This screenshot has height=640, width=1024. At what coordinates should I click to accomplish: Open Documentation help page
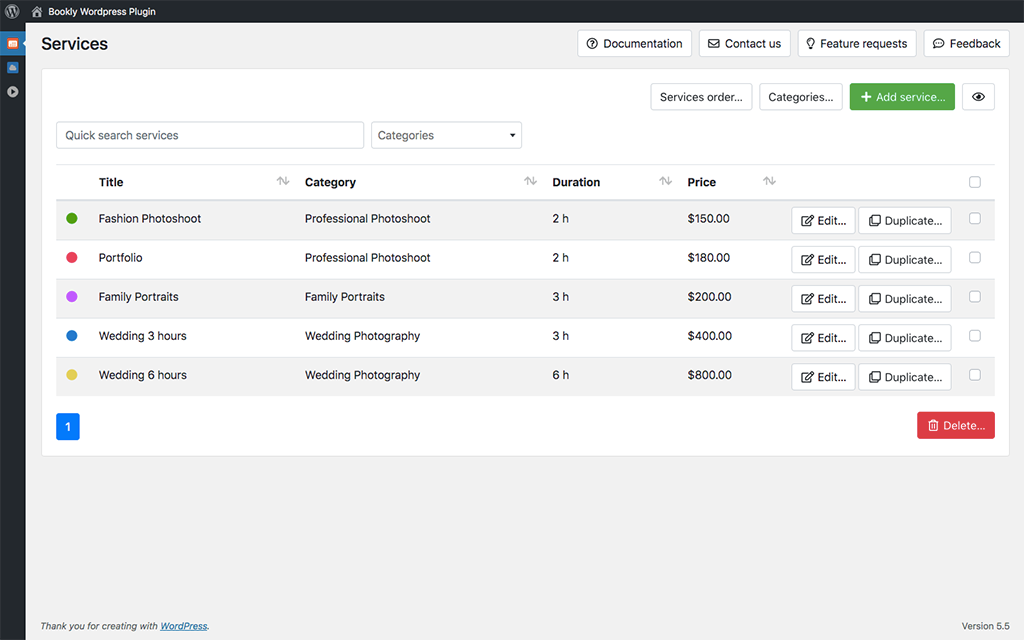634,43
